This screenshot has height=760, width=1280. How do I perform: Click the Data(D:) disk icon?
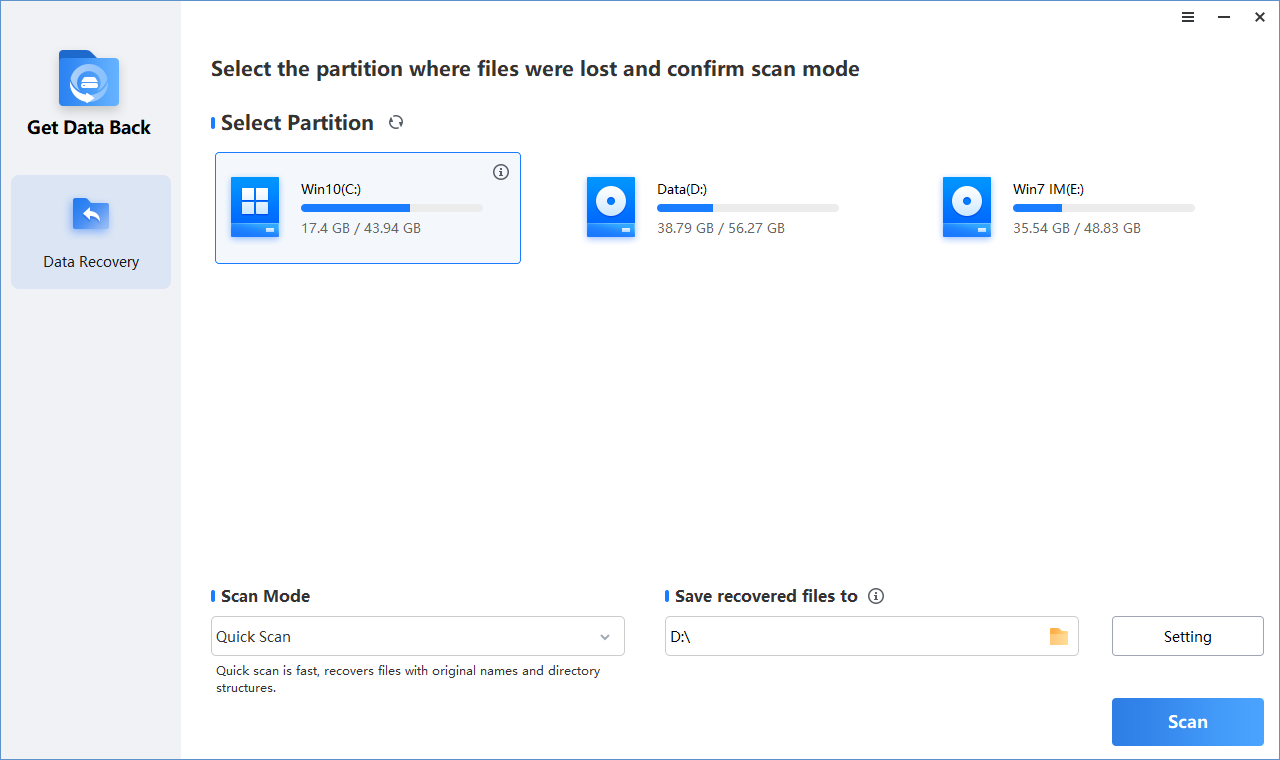[x=611, y=207]
